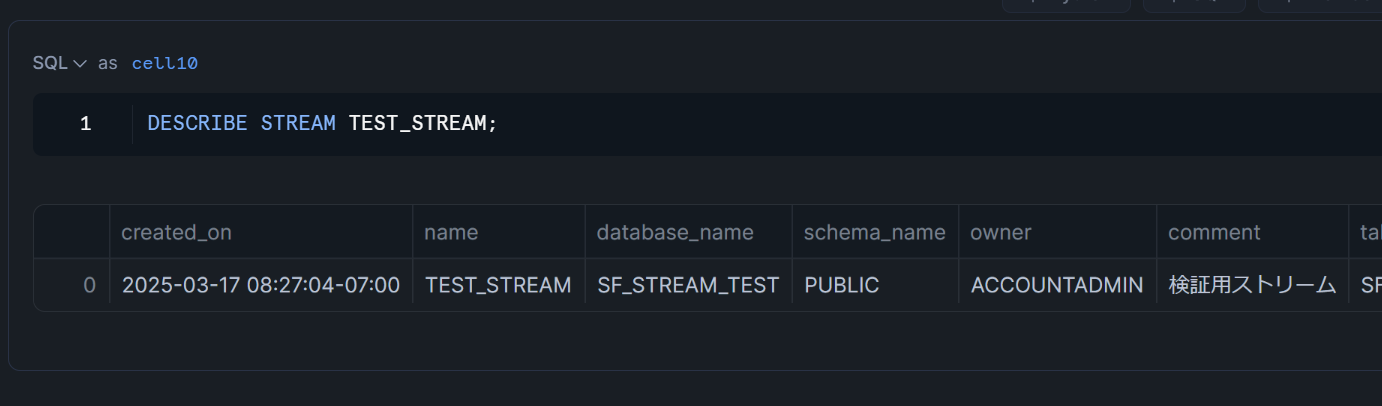Select the TEST_STREAM cell in the results table
The height and width of the screenshot is (406, 1382).
click(x=498, y=285)
